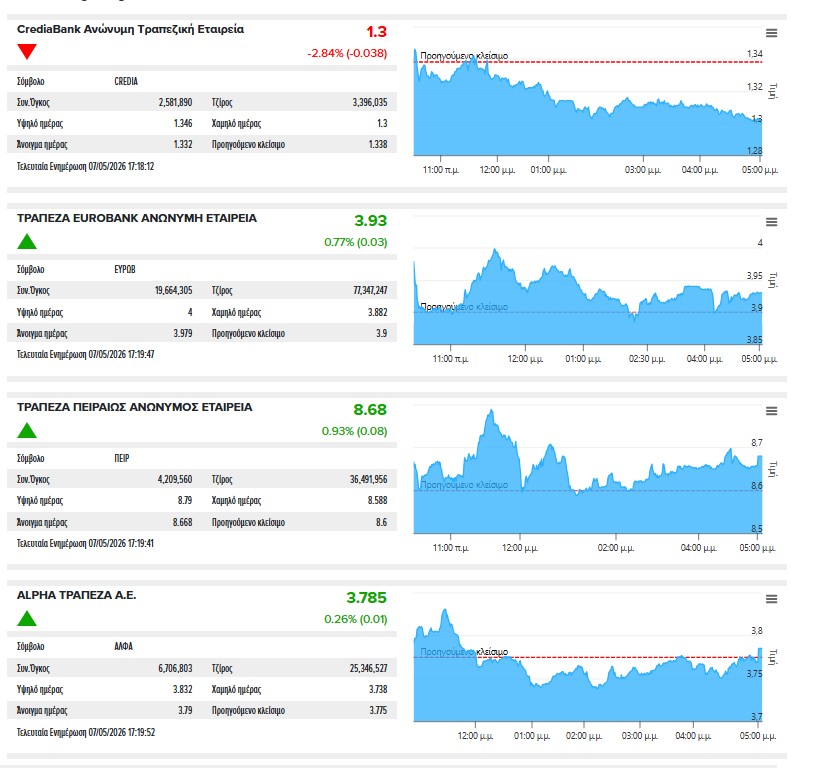Click the red down arrow for CredialBank
816x774 pixels.
coord(27,52)
